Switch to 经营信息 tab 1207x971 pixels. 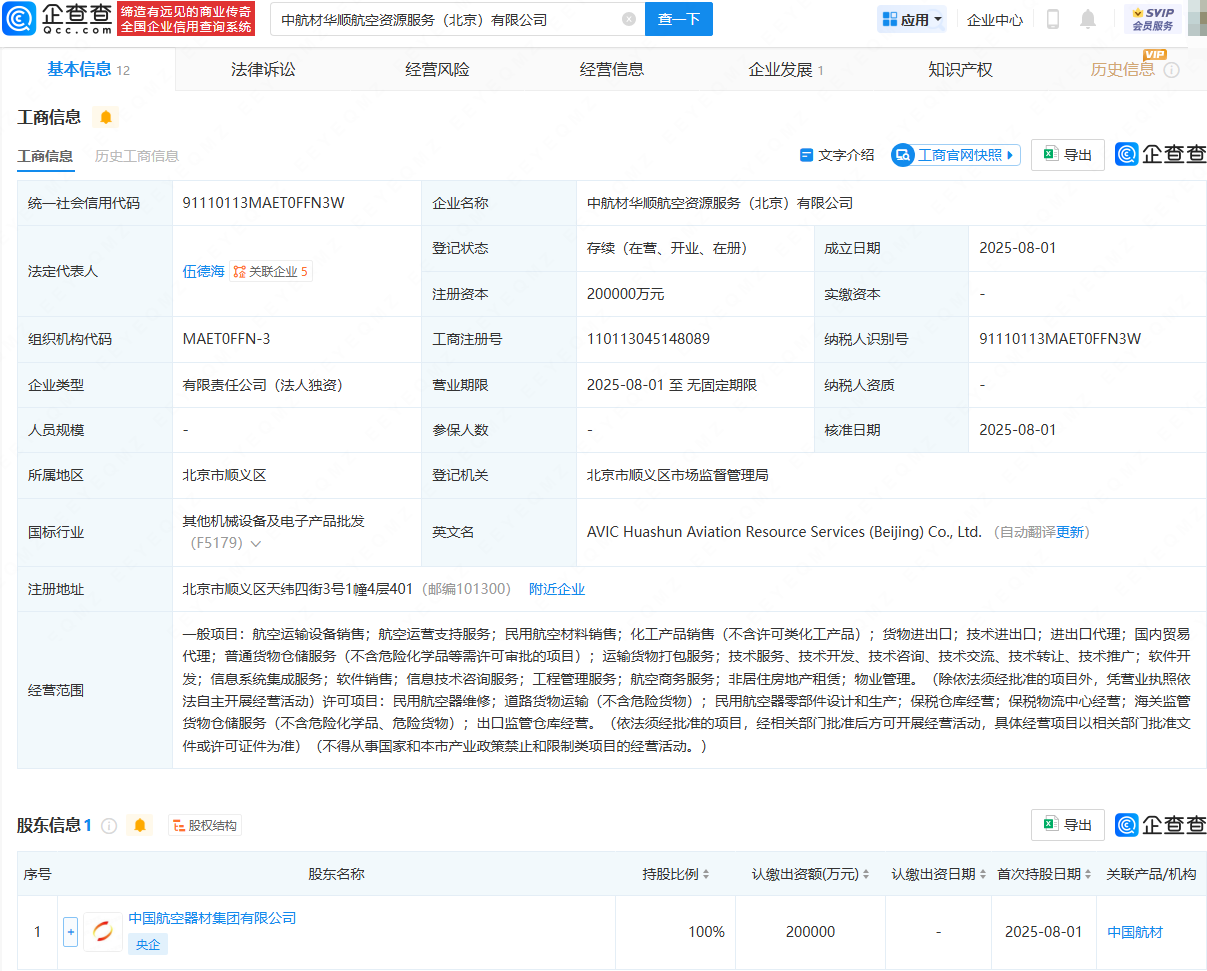tap(612, 69)
